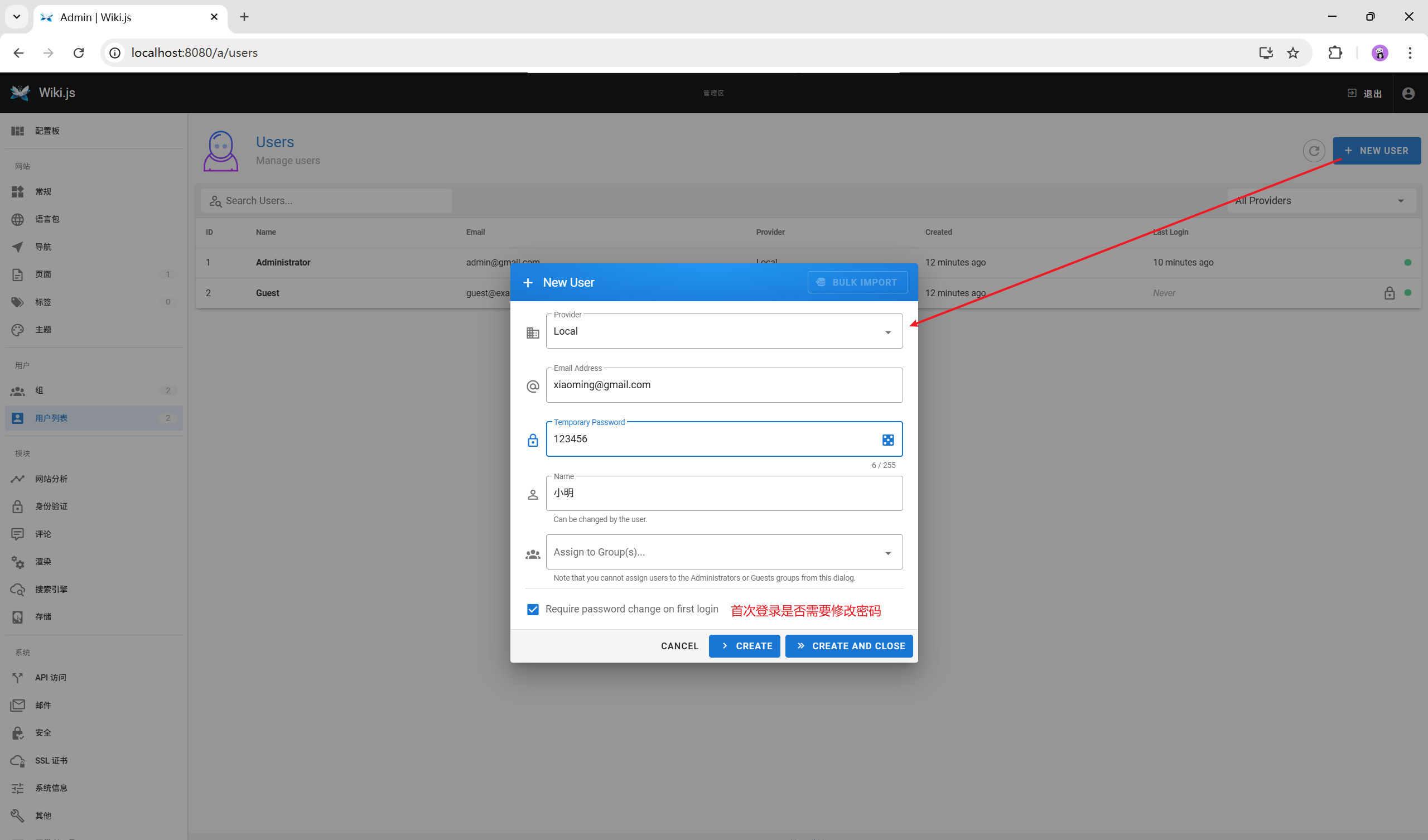Click the Cancel button in dialog
This screenshot has height=840, width=1428.
tap(679, 646)
